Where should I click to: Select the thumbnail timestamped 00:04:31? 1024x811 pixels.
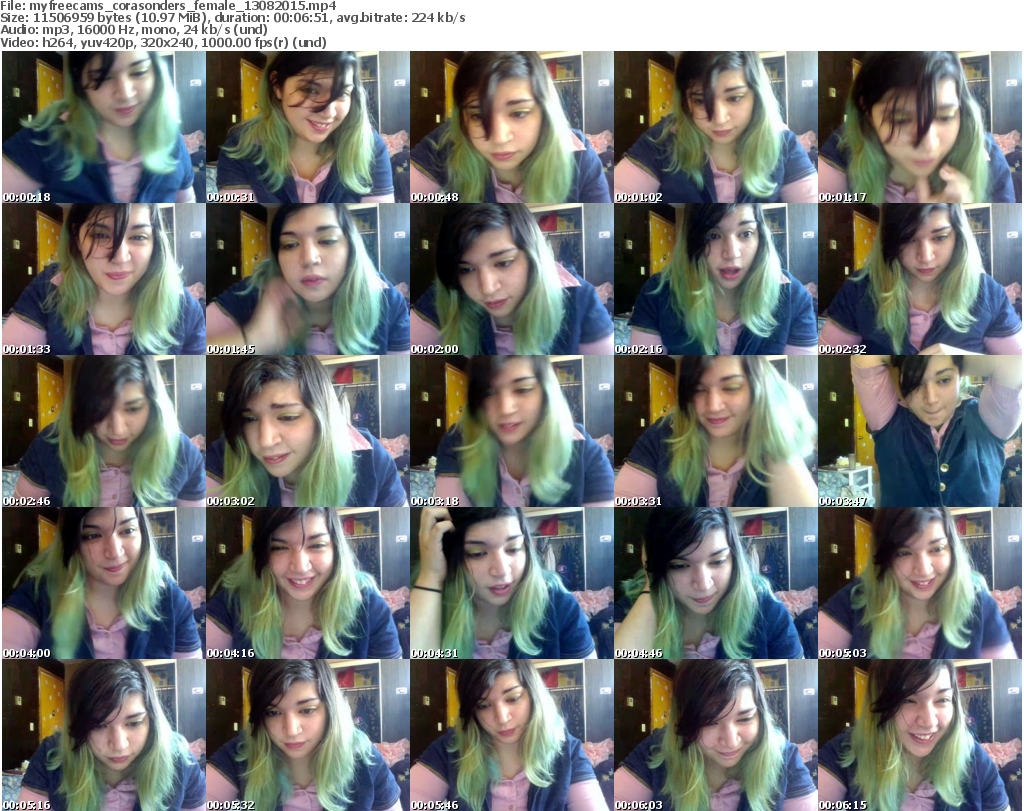click(x=511, y=583)
